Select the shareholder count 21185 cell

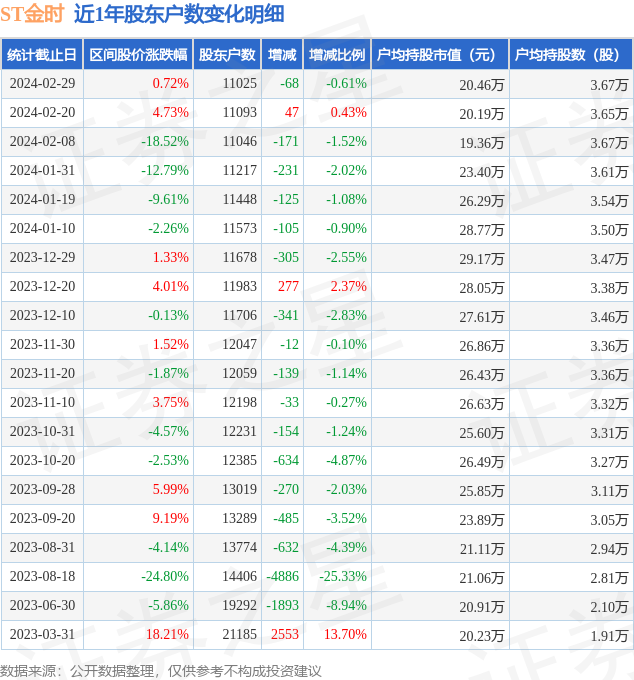pyautogui.click(x=239, y=635)
